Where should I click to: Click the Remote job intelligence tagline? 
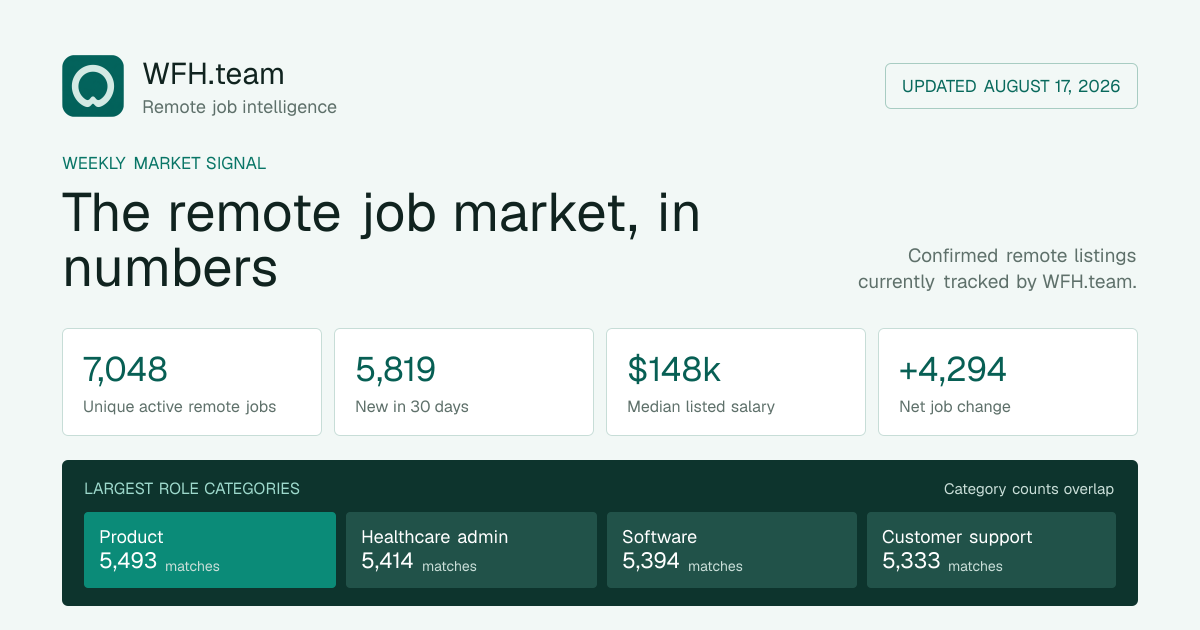239,107
